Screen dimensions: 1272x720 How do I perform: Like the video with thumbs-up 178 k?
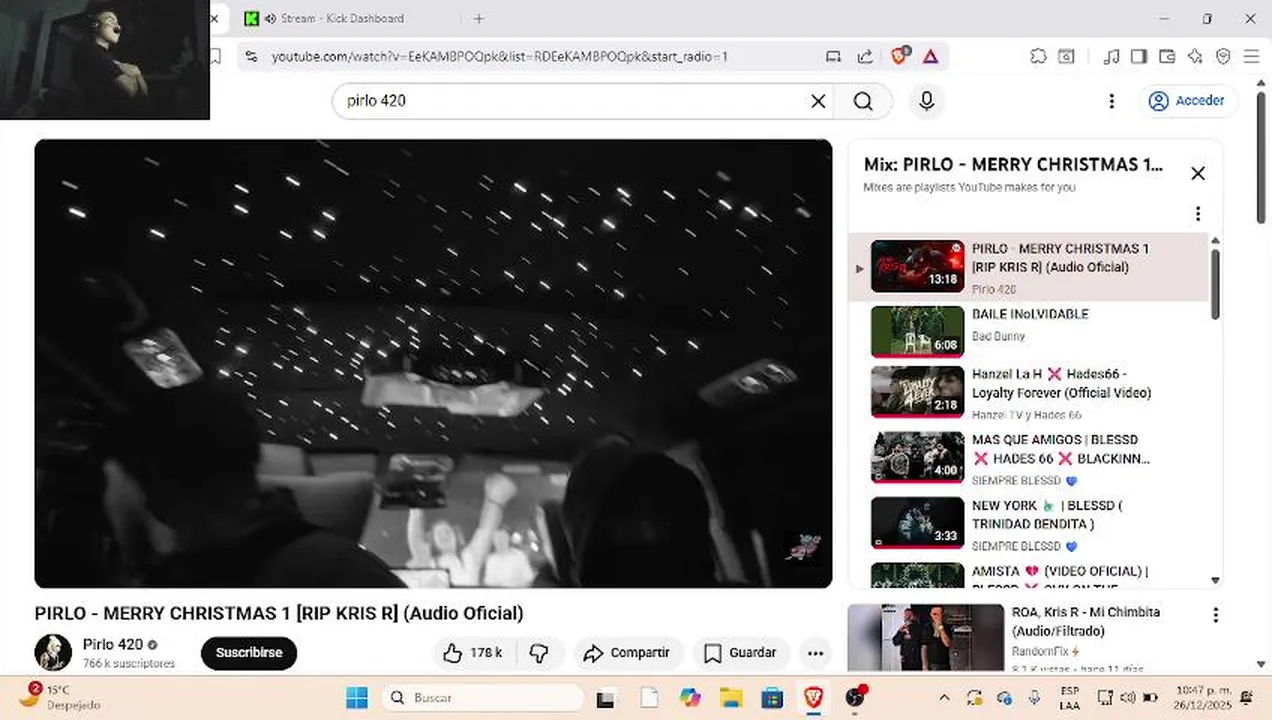[x=473, y=653]
